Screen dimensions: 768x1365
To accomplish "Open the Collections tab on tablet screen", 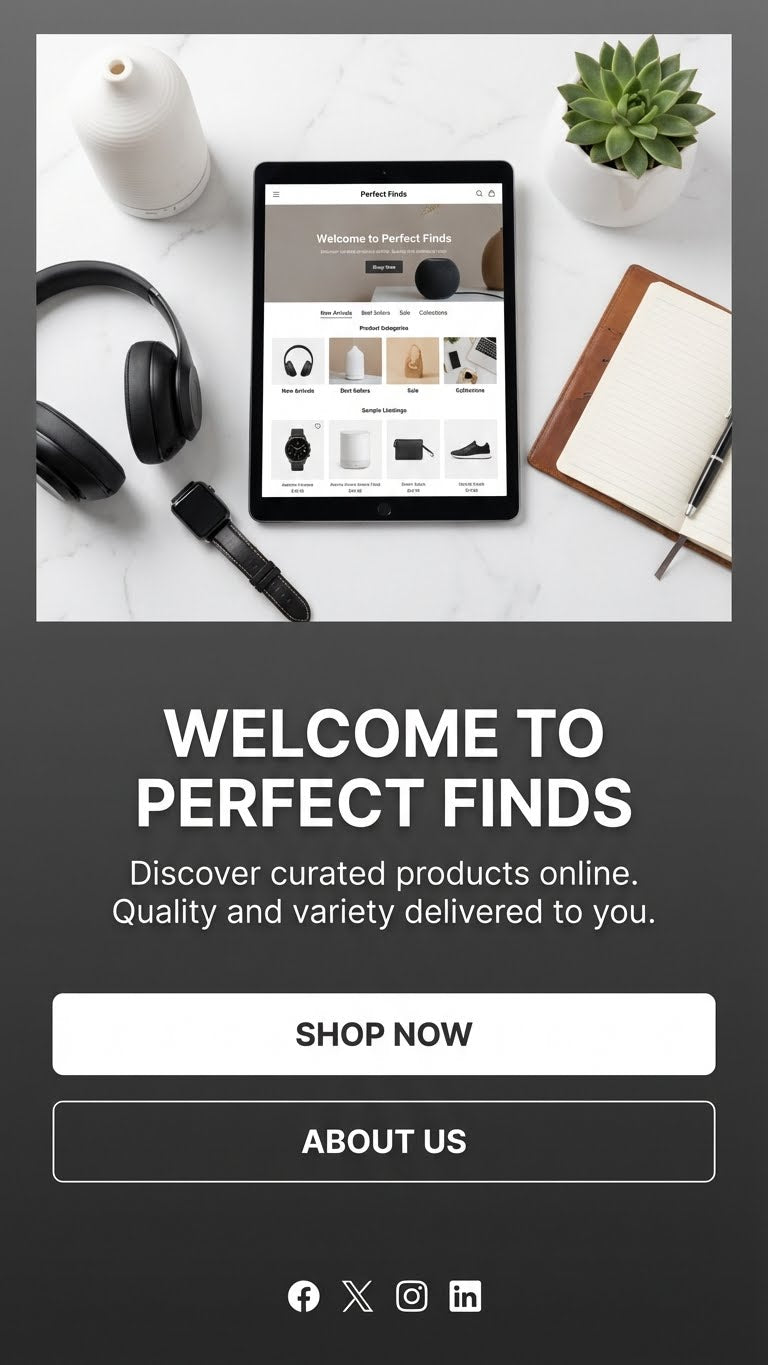I will [x=433, y=313].
